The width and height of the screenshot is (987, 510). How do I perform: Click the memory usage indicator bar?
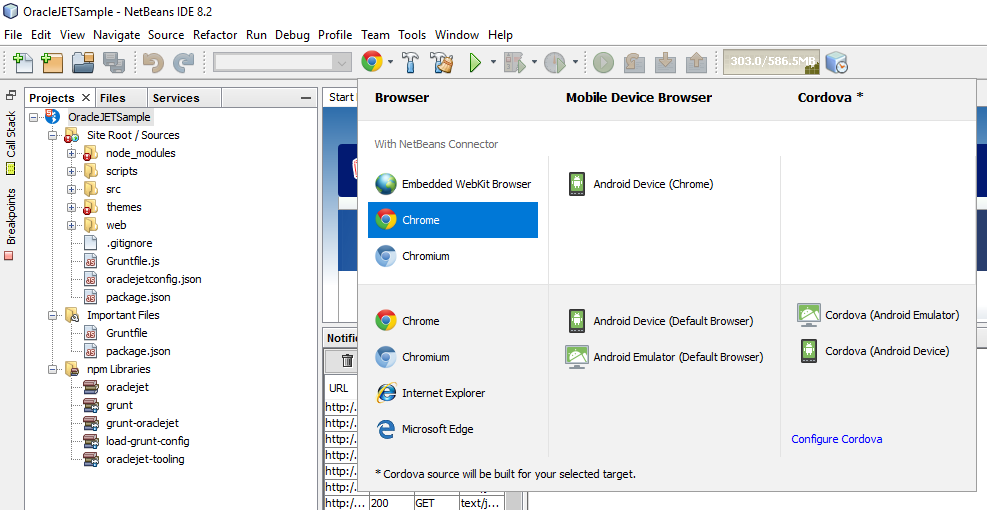(x=771, y=62)
